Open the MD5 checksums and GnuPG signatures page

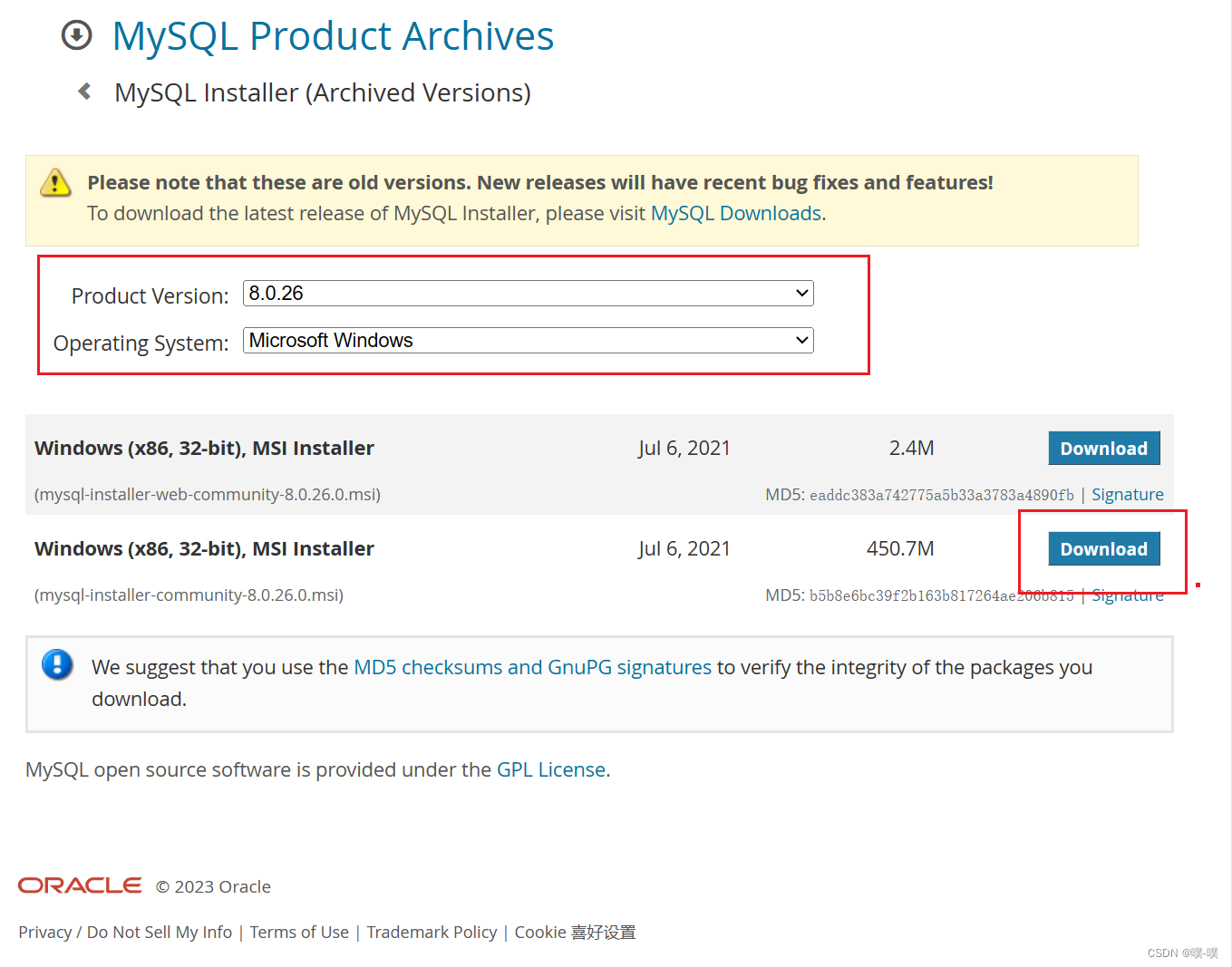[x=532, y=667]
